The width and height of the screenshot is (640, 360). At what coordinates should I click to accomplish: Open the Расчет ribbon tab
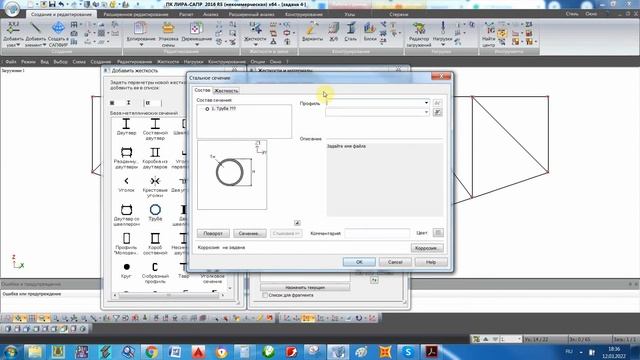click(x=186, y=14)
